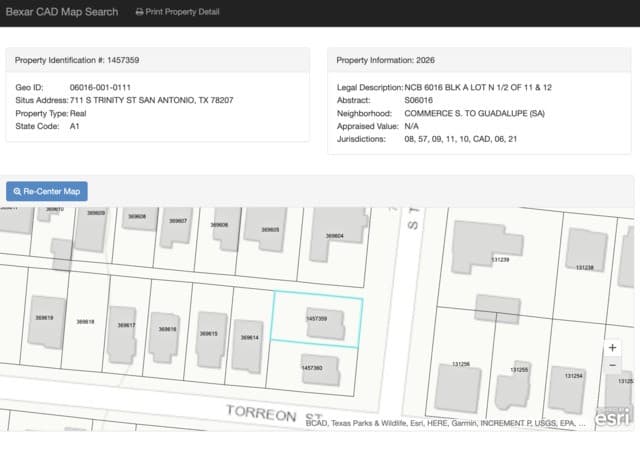Viewport: 640px width, 449px height.
Task: Click the printer icon beside Print Property Detail
Action: tap(139, 12)
